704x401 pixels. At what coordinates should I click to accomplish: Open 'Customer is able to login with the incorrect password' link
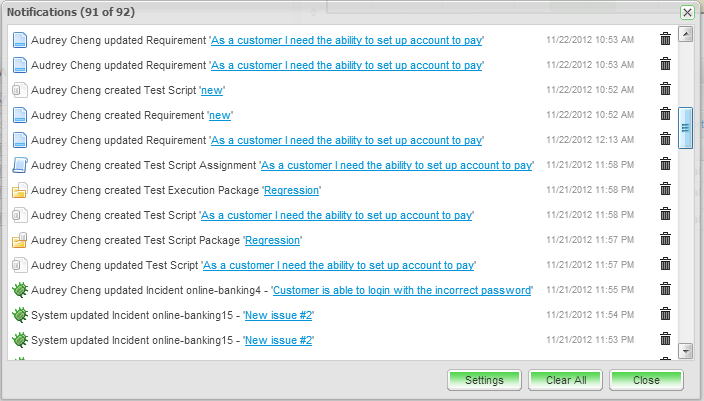(401, 290)
